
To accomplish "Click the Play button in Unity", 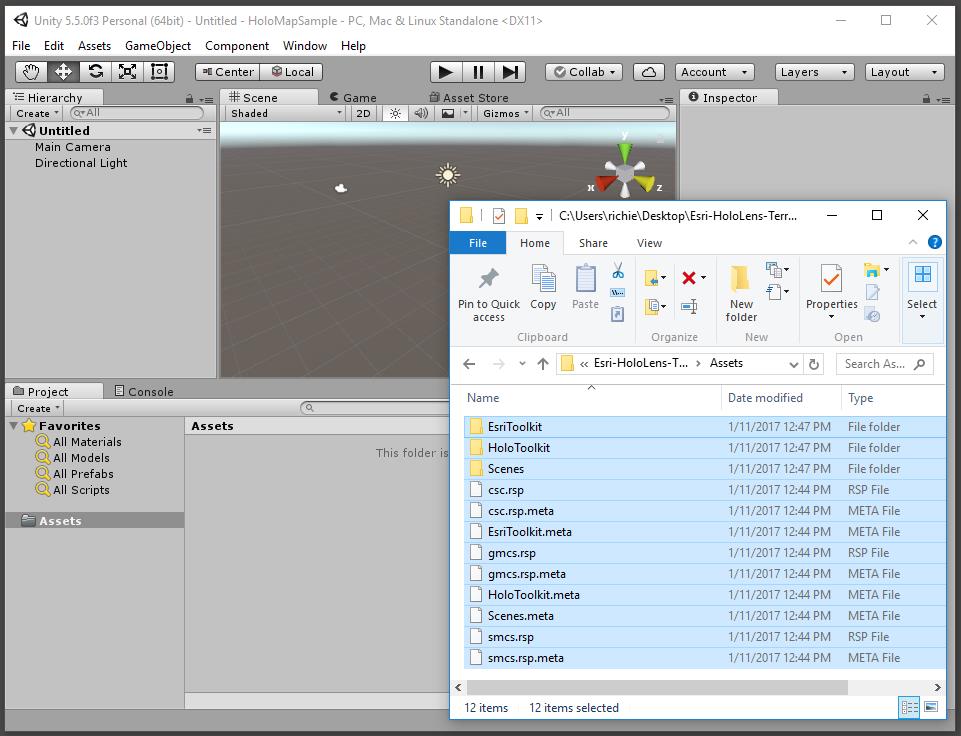I will click(x=446, y=72).
